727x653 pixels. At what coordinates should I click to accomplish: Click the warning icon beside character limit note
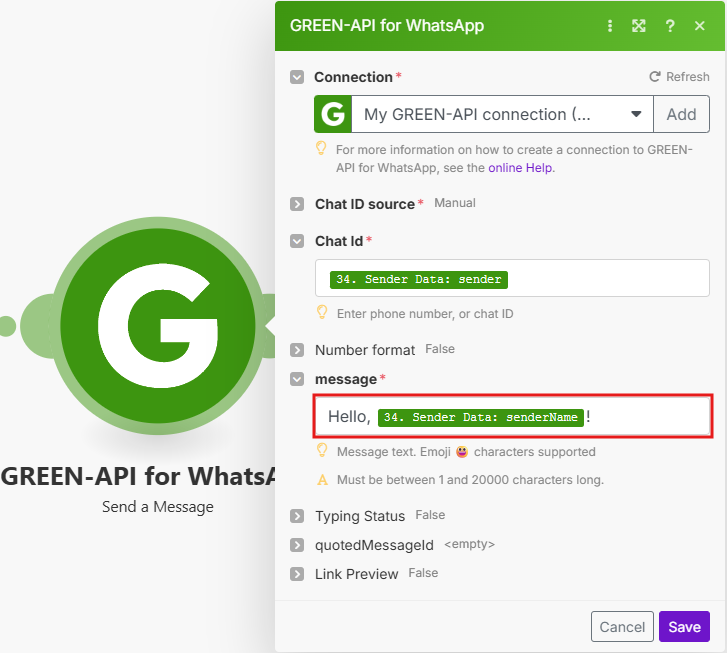(x=322, y=479)
